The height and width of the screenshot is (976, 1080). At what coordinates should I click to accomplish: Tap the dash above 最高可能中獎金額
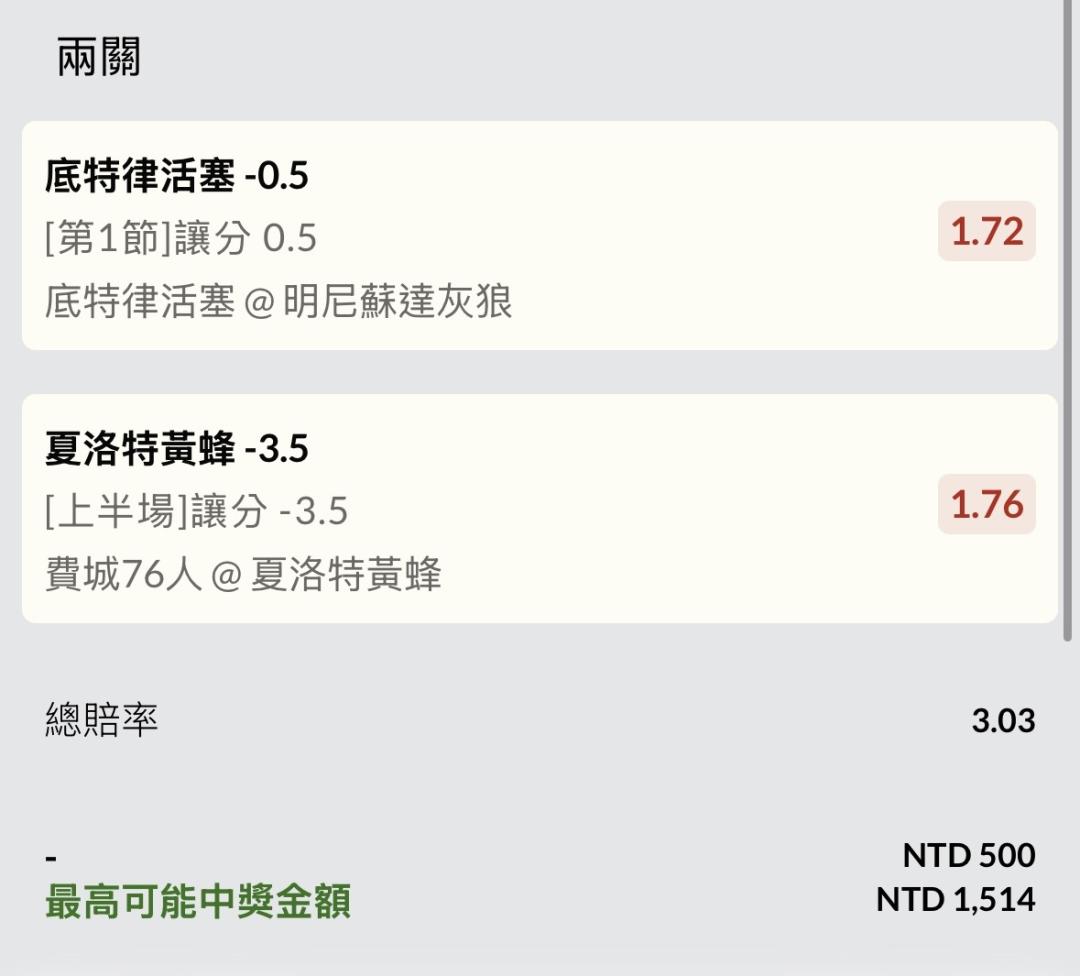pos(51,858)
